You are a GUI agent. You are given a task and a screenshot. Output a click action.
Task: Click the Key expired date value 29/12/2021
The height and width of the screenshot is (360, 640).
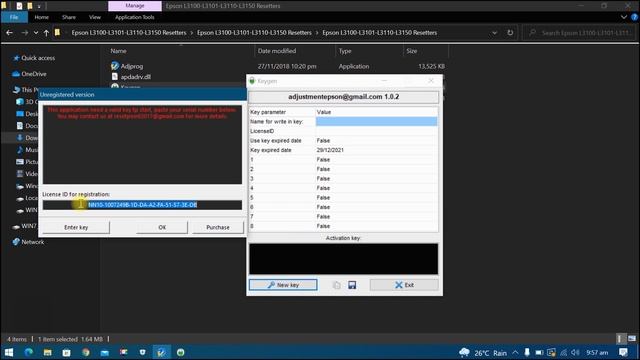click(x=376, y=150)
